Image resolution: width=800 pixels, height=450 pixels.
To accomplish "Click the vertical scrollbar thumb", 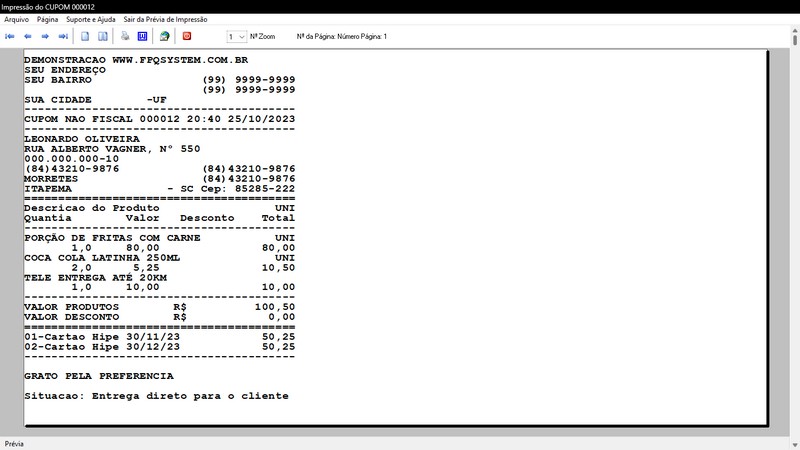I will tap(795, 40).
